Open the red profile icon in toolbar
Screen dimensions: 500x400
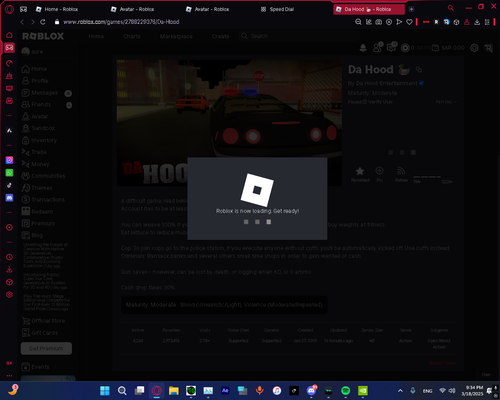[467, 22]
